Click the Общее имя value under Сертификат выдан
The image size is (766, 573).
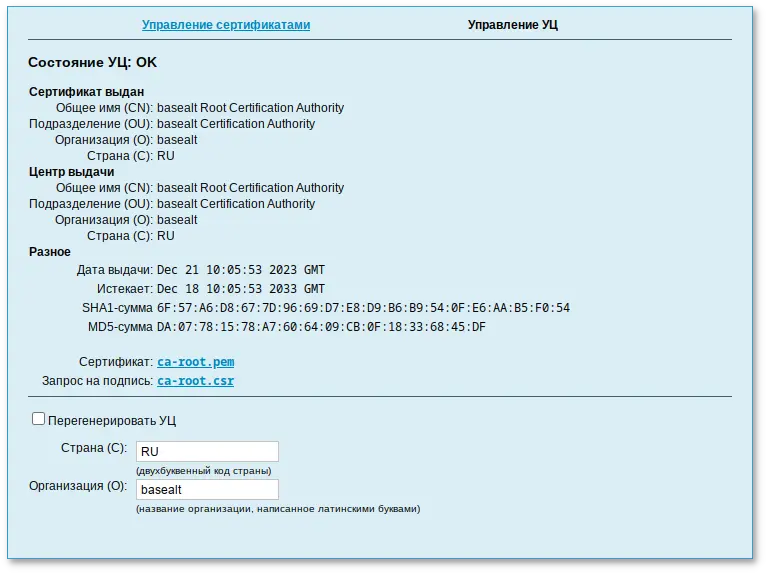[x=250, y=108]
